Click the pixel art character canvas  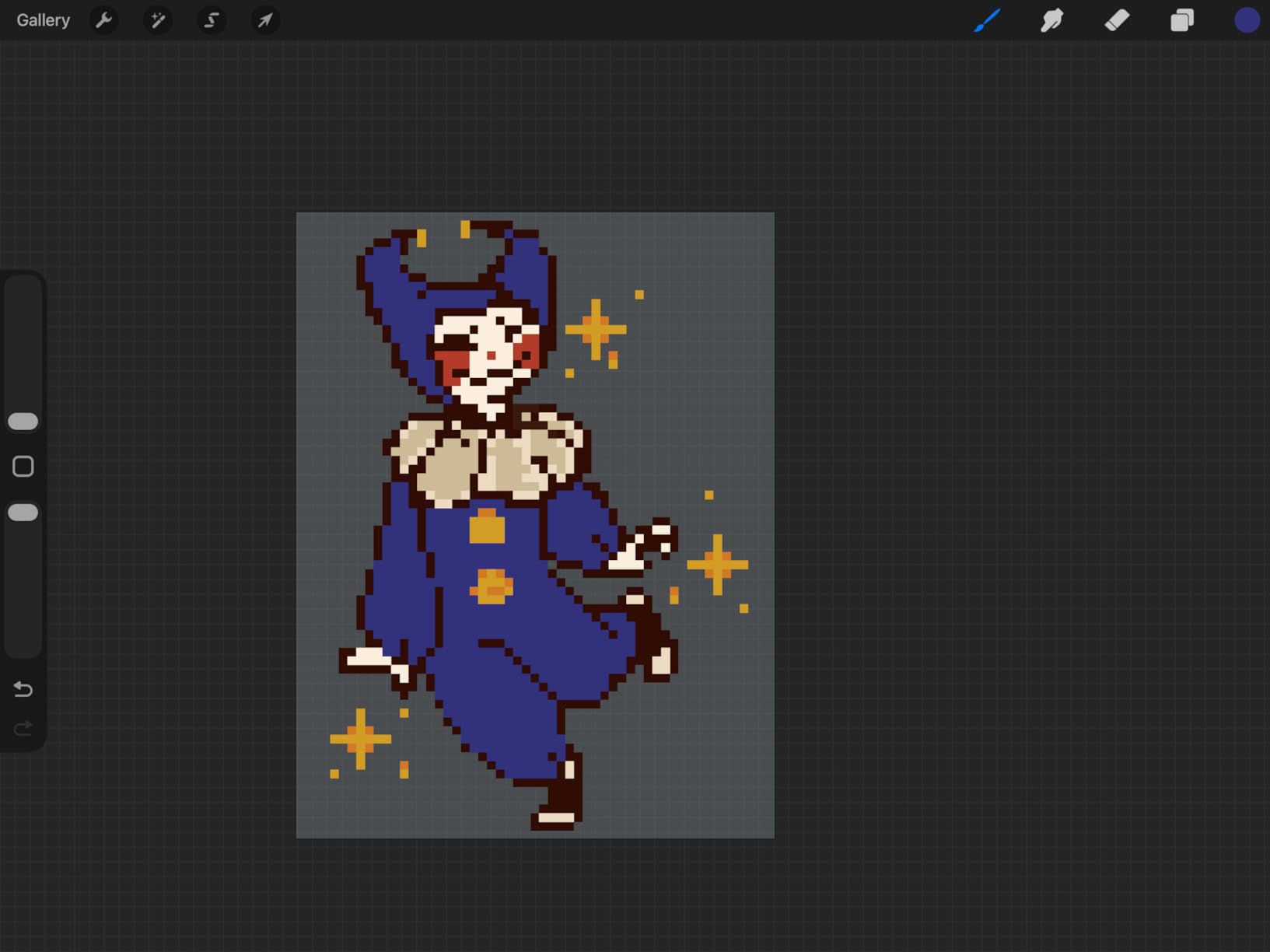click(535, 525)
